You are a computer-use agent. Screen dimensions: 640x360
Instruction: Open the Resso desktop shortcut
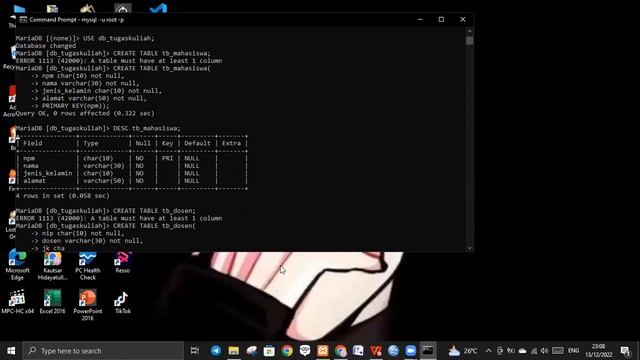(122, 262)
